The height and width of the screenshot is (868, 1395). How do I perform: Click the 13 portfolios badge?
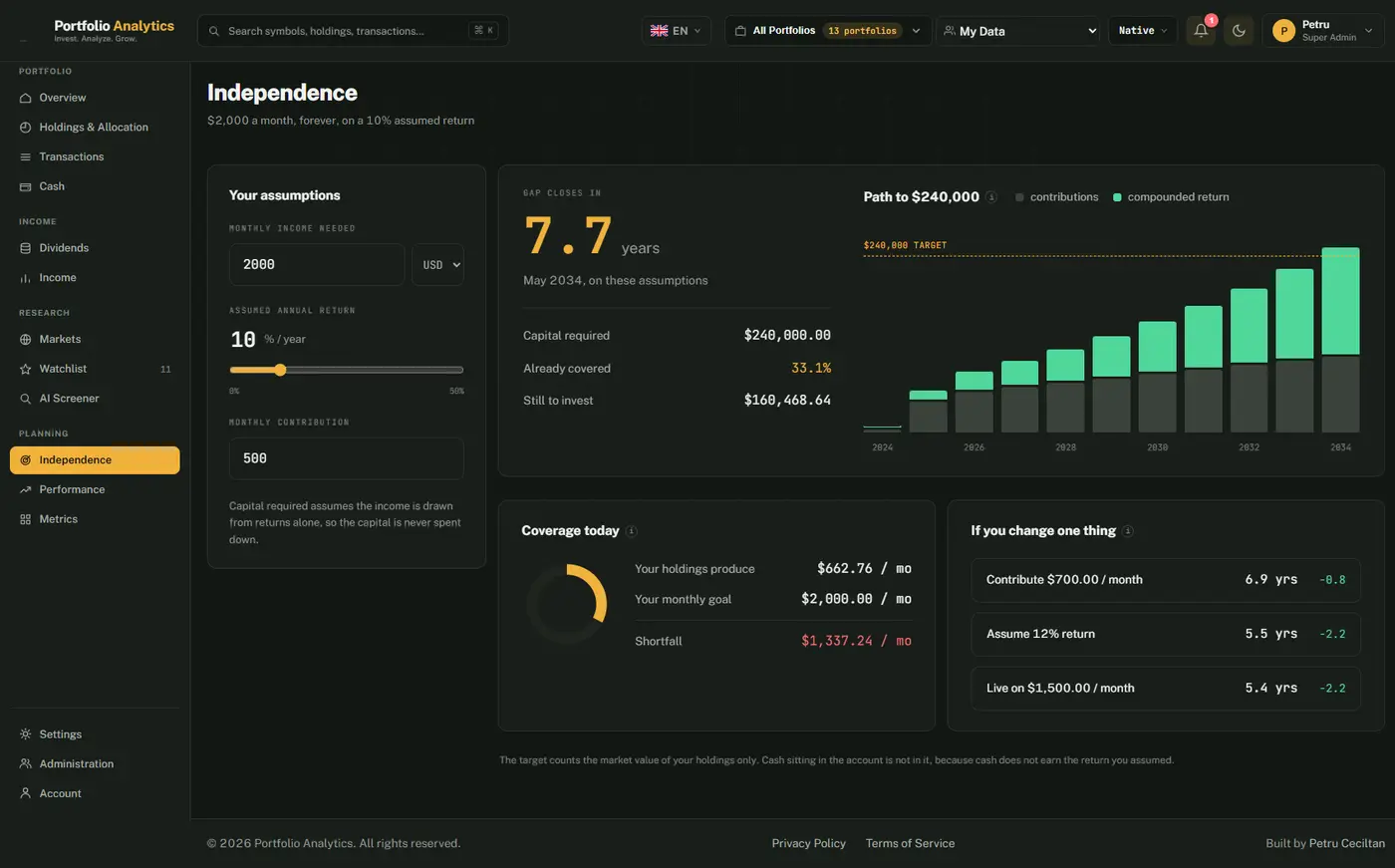click(862, 31)
